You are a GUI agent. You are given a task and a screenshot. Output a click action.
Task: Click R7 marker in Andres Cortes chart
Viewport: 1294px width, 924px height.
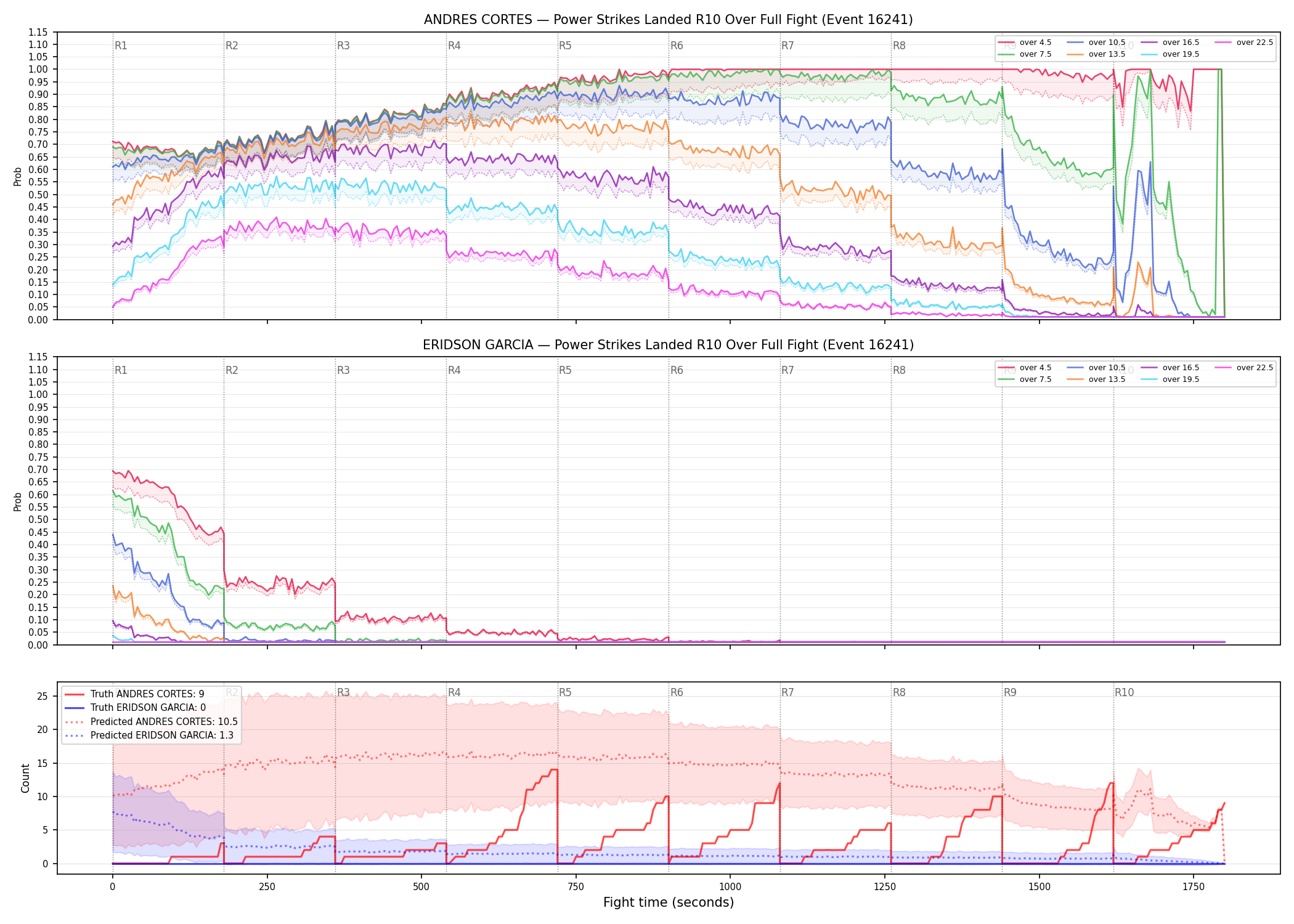[787, 46]
